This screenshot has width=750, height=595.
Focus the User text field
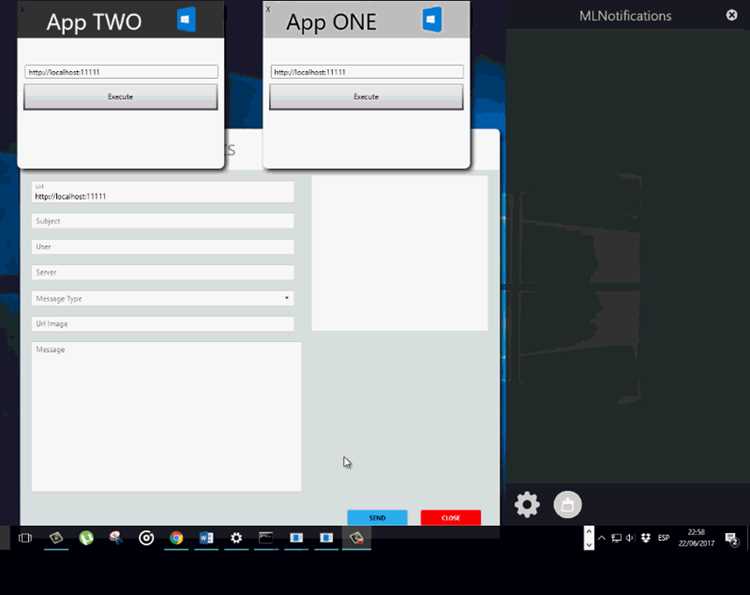coord(163,247)
